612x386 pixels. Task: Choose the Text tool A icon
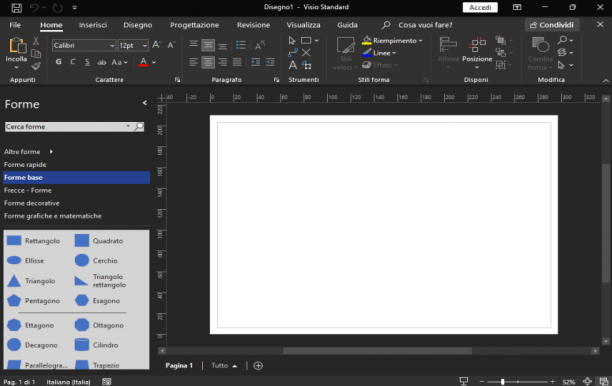point(292,65)
